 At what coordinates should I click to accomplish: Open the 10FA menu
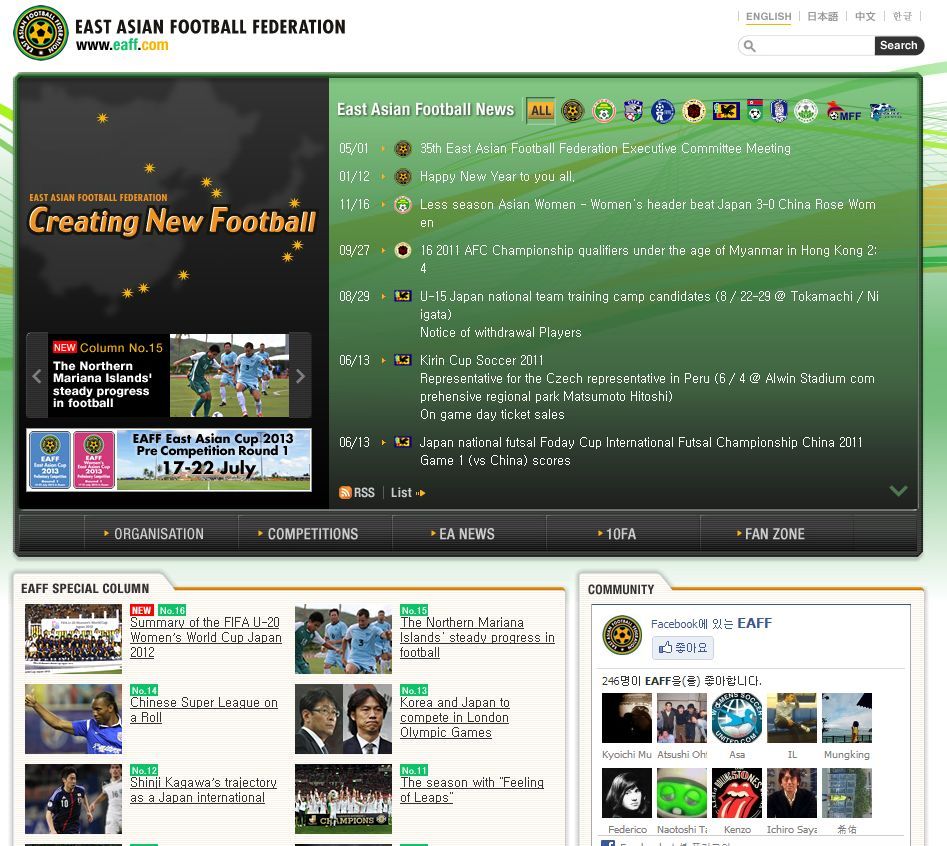(x=623, y=534)
